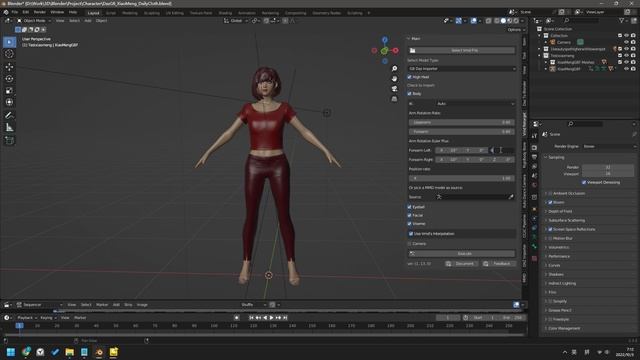Open the outliner filter funnel icon
This screenshot has width=640, height=360.
(x=621, y=20)
